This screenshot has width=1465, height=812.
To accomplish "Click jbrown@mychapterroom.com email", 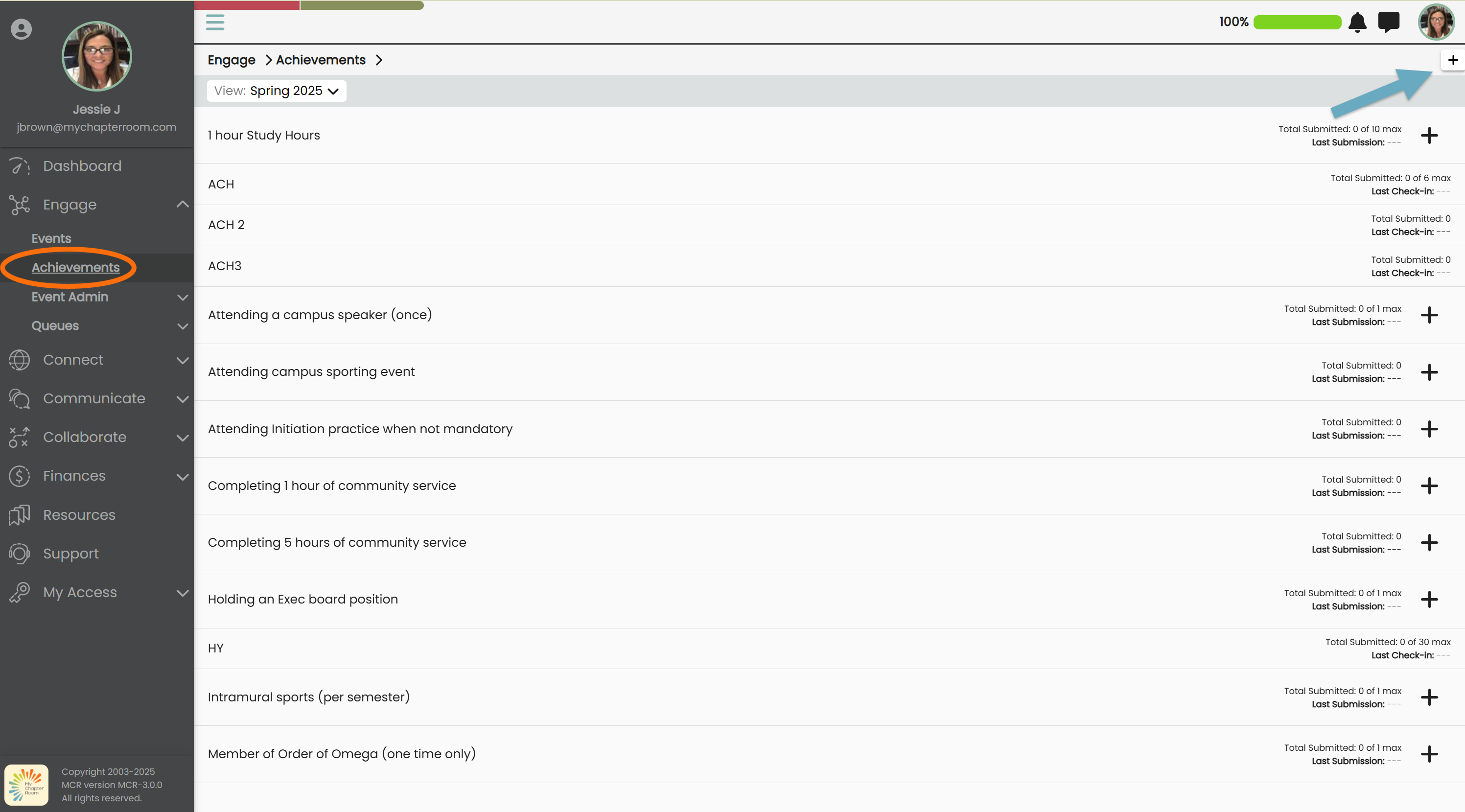I will pos(97,127).
